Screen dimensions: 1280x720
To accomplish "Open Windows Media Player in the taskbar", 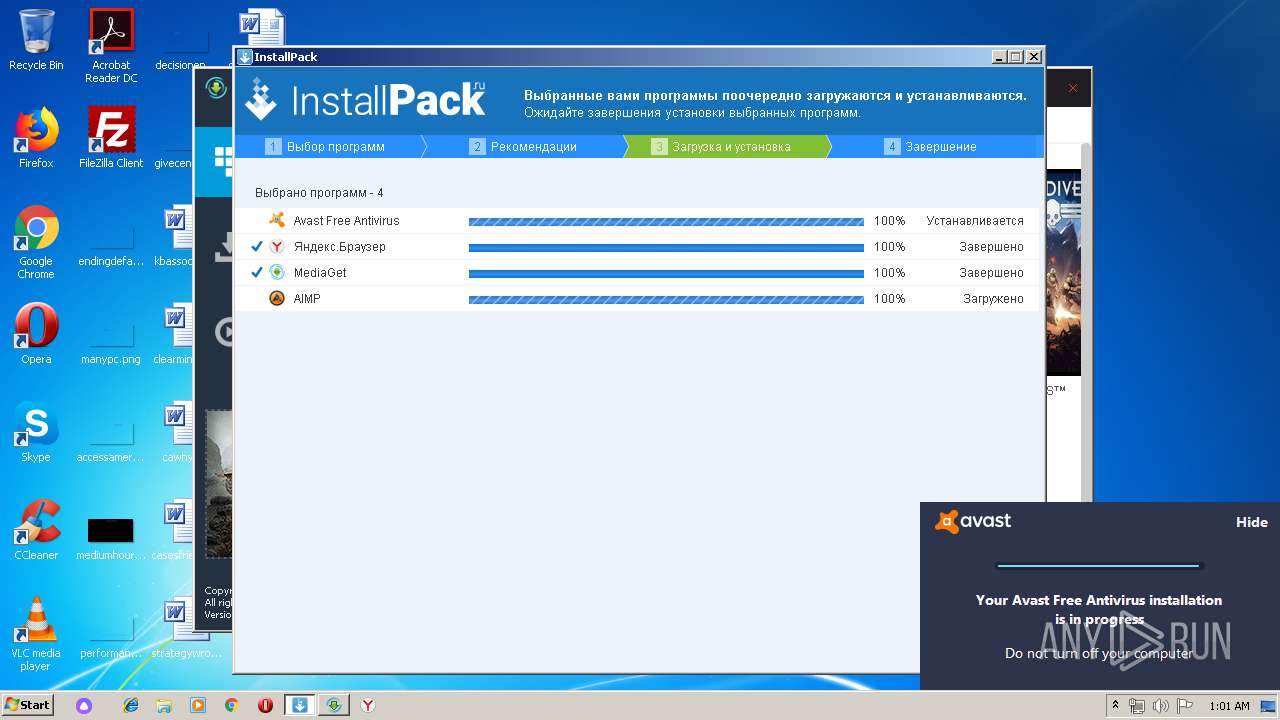I will (x=198, y=705).
